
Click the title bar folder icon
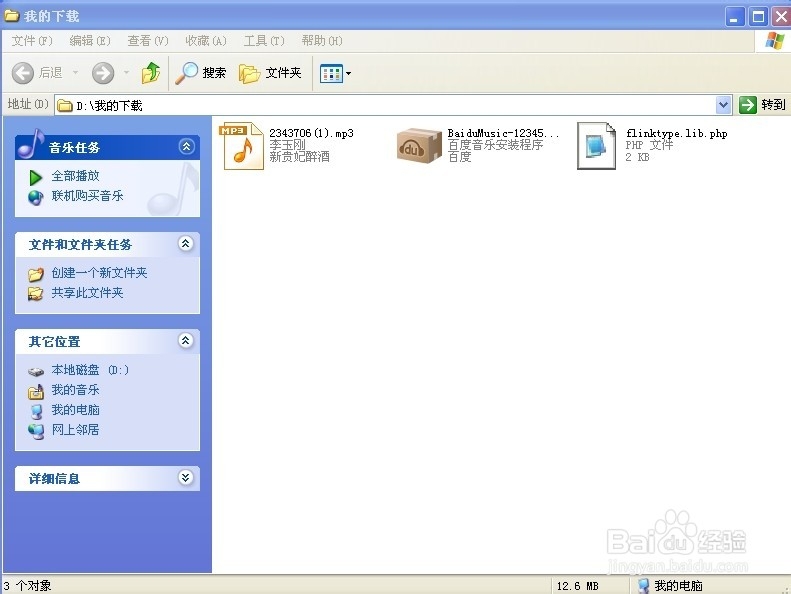click(x=11, y=16)
